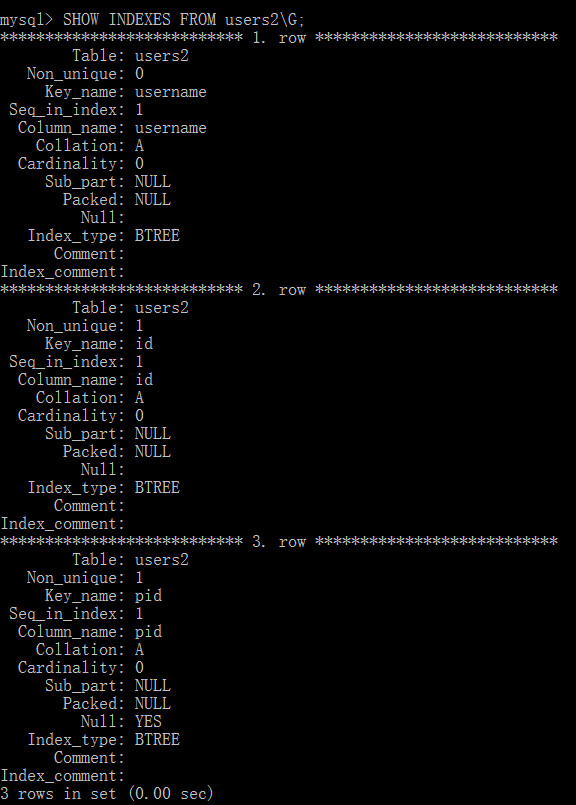Viewport: 576px width, 805px height.
Task: Click the '3. row' separator header
Action: click(279, 542)
